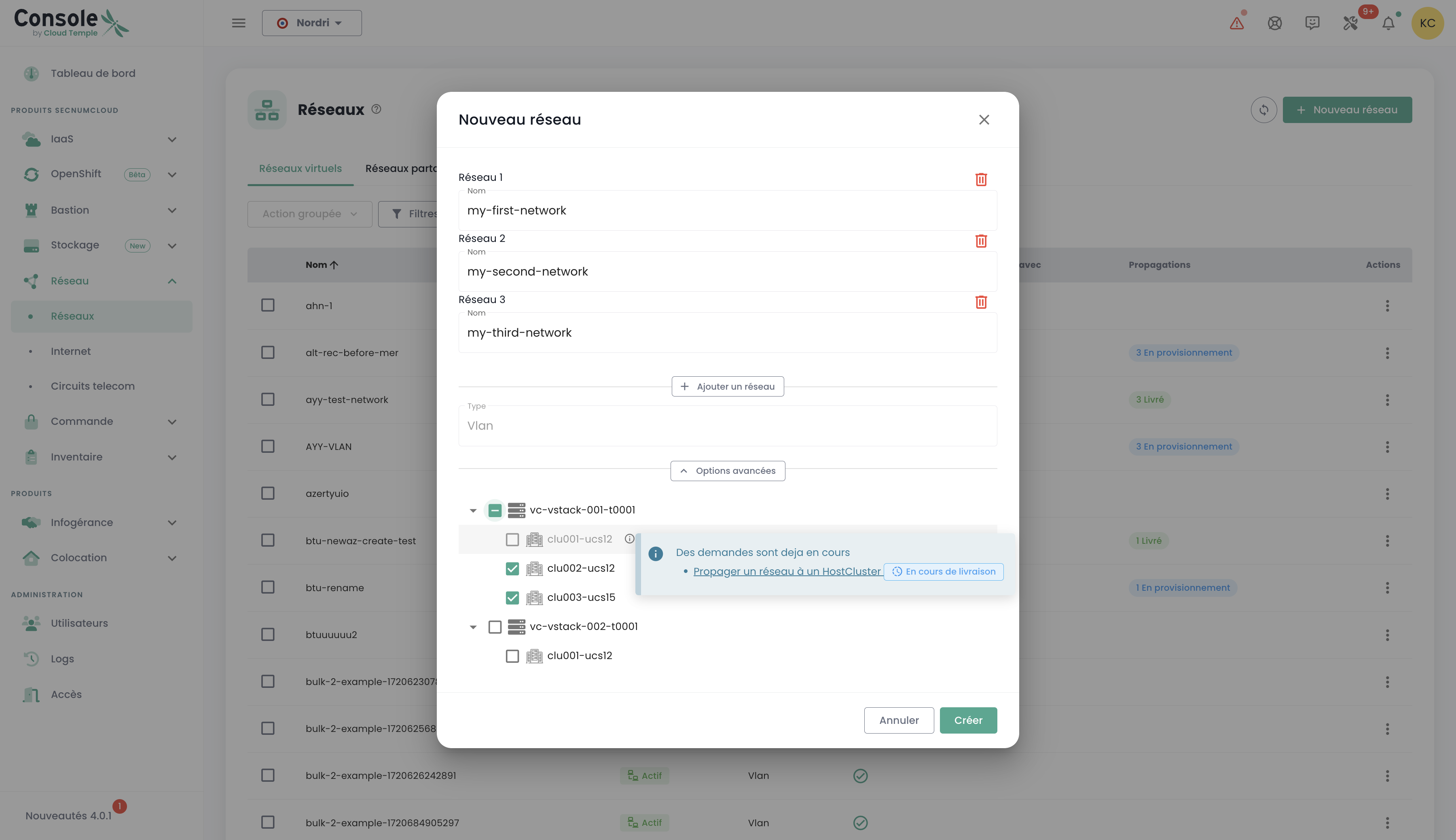Collapse the vc-vstack-001-t0001 tree node
1456x840 pixels.
pos(473,511)
